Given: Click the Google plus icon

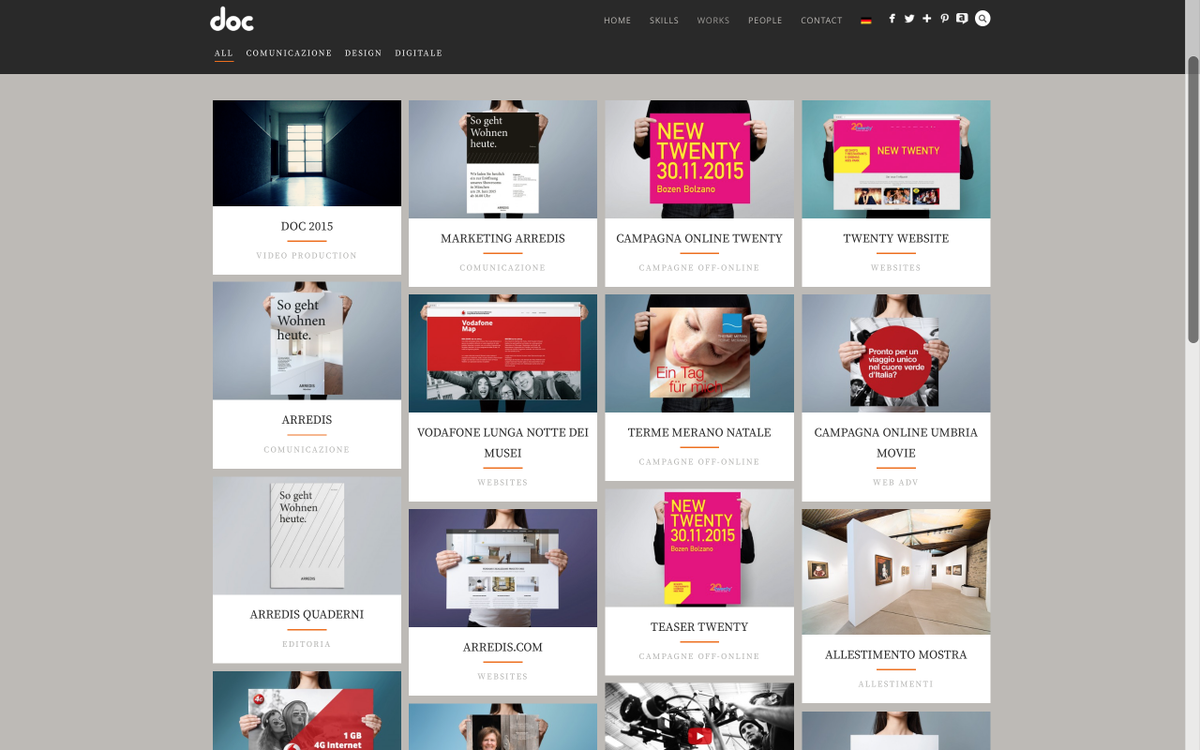Looking at the screenshot, I should 927,19.
